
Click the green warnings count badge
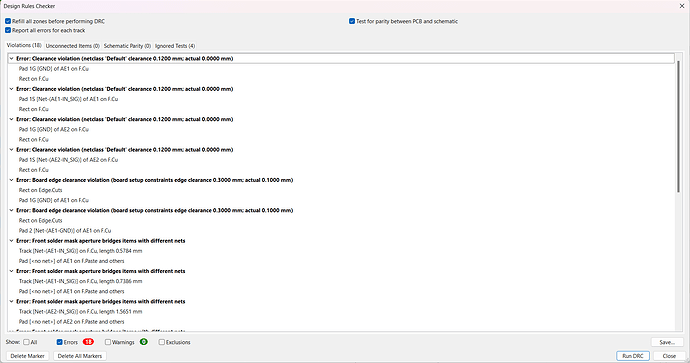coord(143,342)
